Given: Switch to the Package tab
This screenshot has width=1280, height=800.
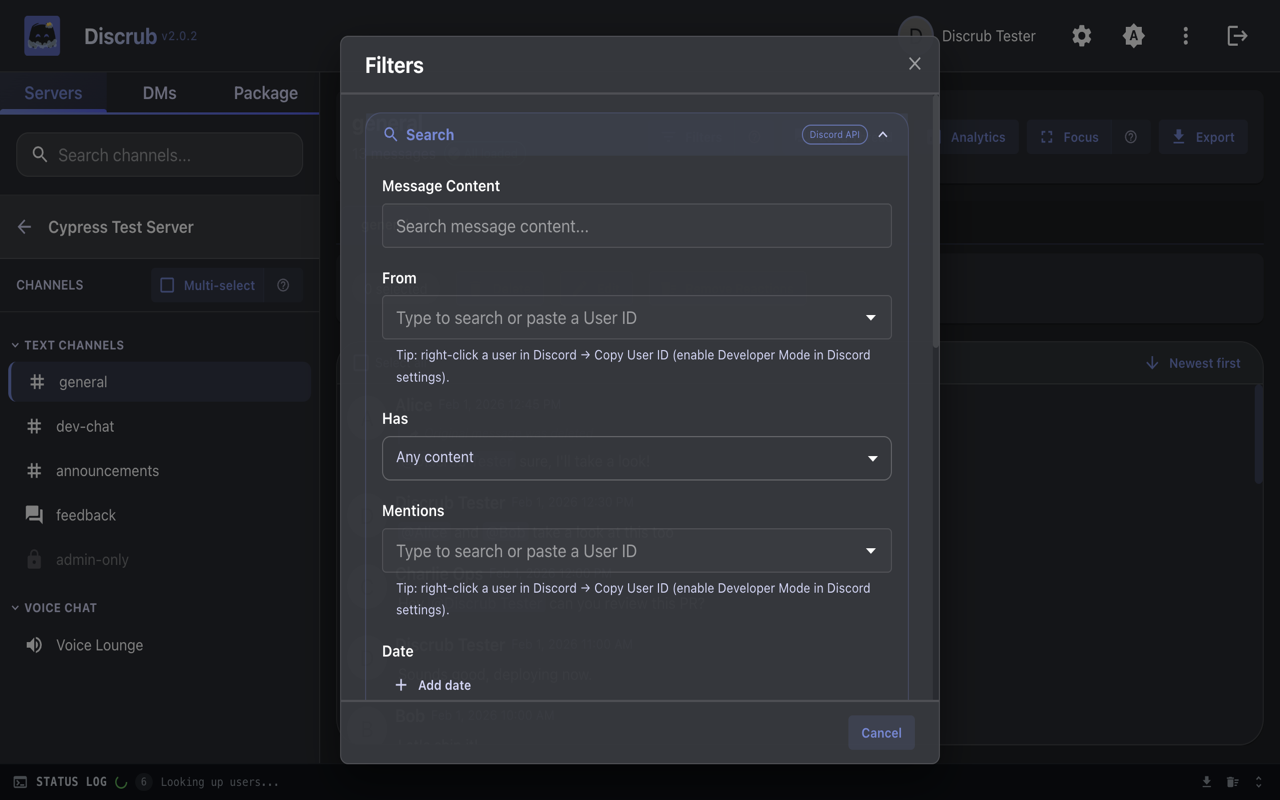Looking at the screenshot, I should (265, 93).
